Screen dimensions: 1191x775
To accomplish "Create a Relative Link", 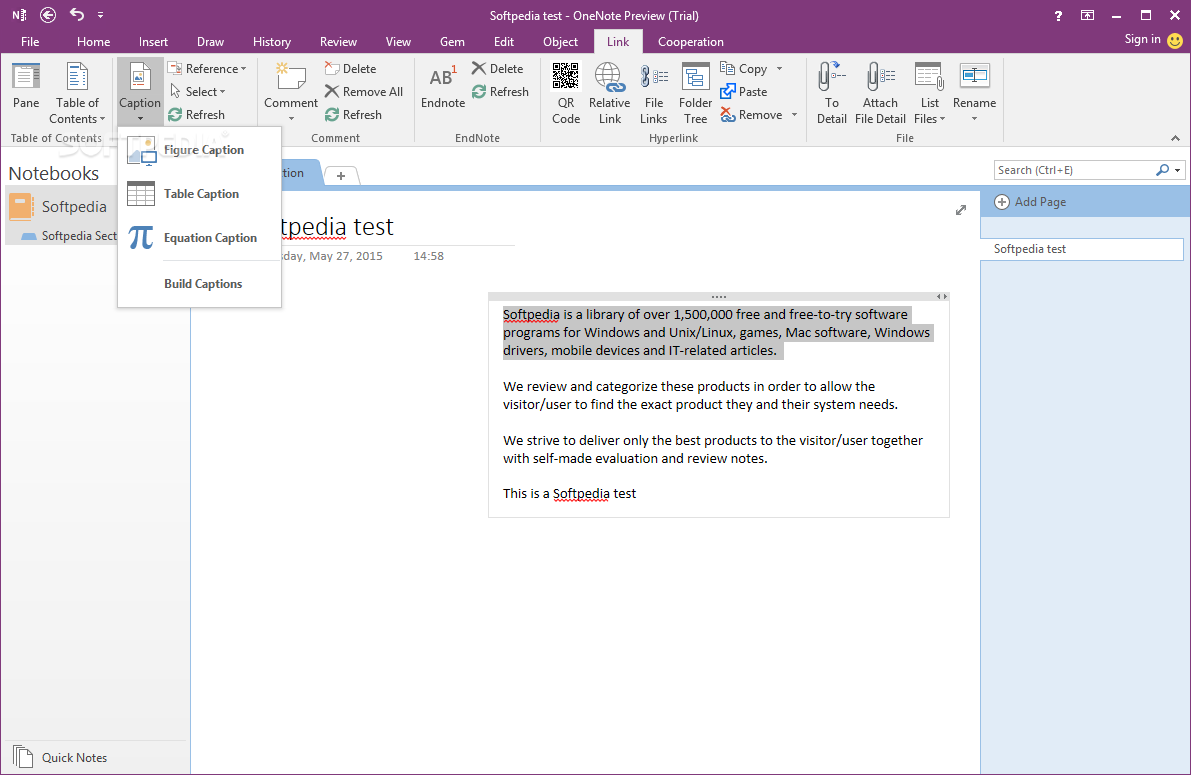I will [609, 93].
